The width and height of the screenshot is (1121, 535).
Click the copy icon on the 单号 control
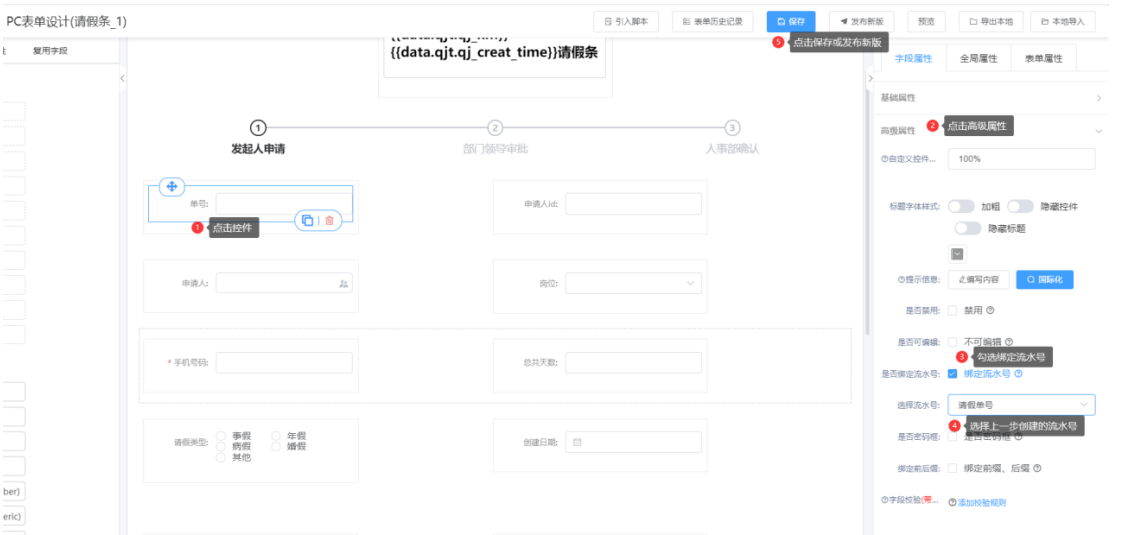click(307, 220)
